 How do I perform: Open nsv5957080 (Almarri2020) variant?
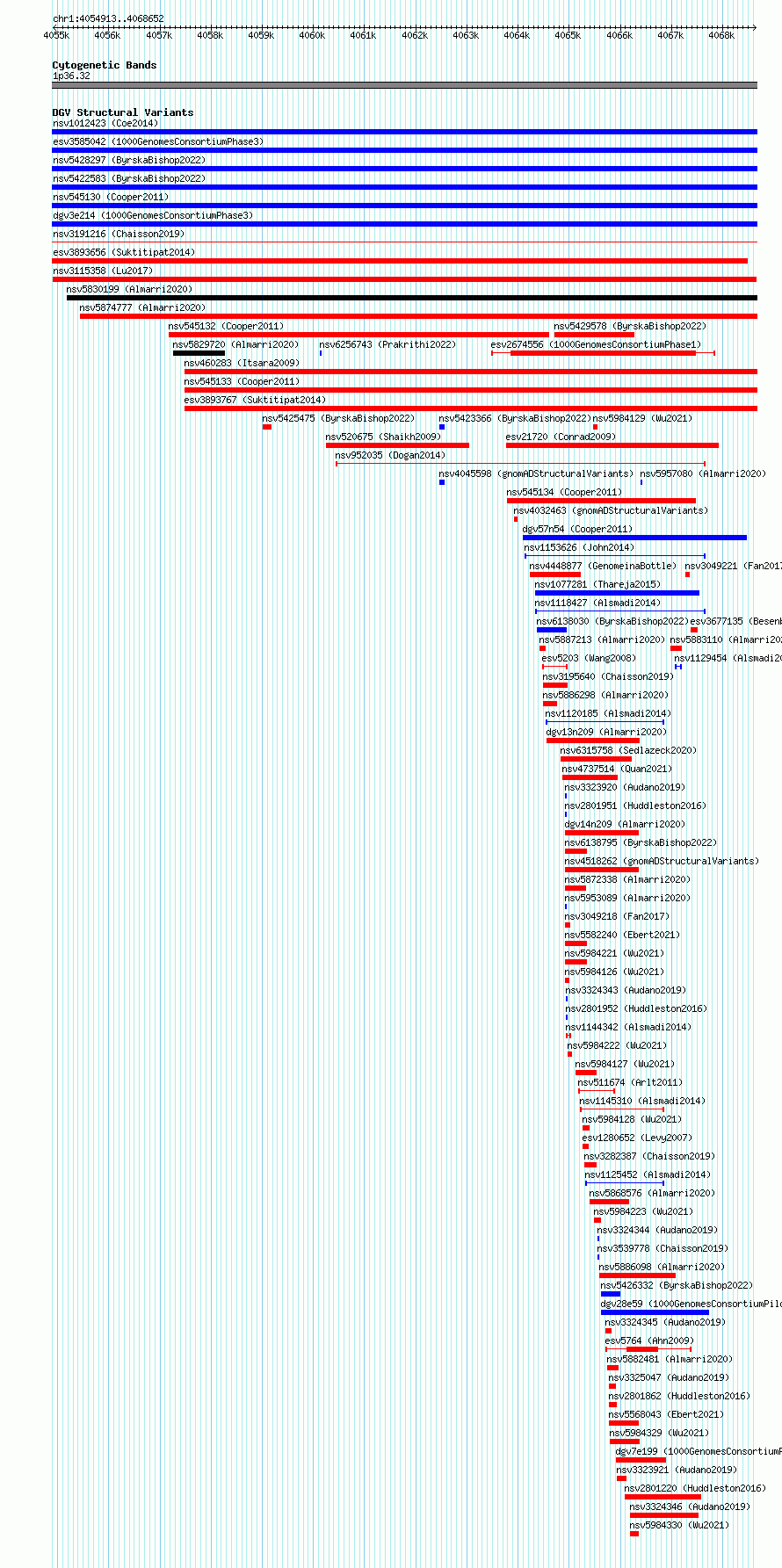[x=703, y=473]
